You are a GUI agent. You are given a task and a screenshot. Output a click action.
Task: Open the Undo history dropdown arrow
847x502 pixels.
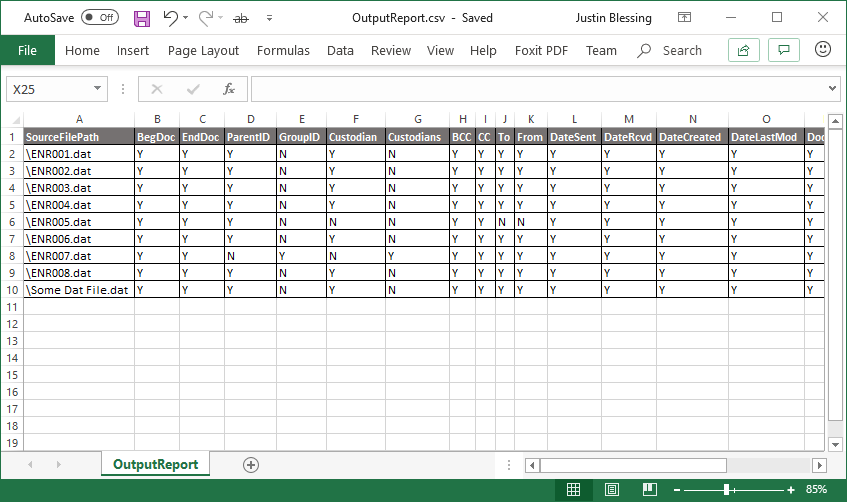pyautogui.click(x=189, y=18)
